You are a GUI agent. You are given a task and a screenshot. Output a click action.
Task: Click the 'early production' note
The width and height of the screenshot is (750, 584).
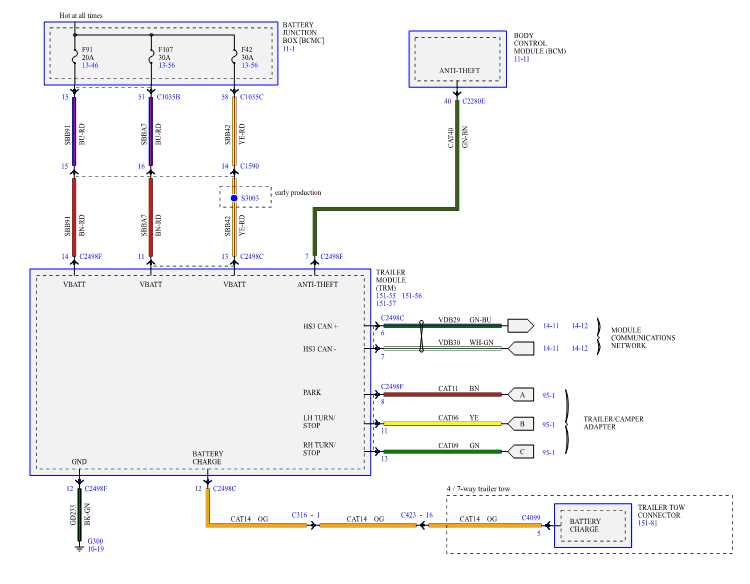(298, 193)
